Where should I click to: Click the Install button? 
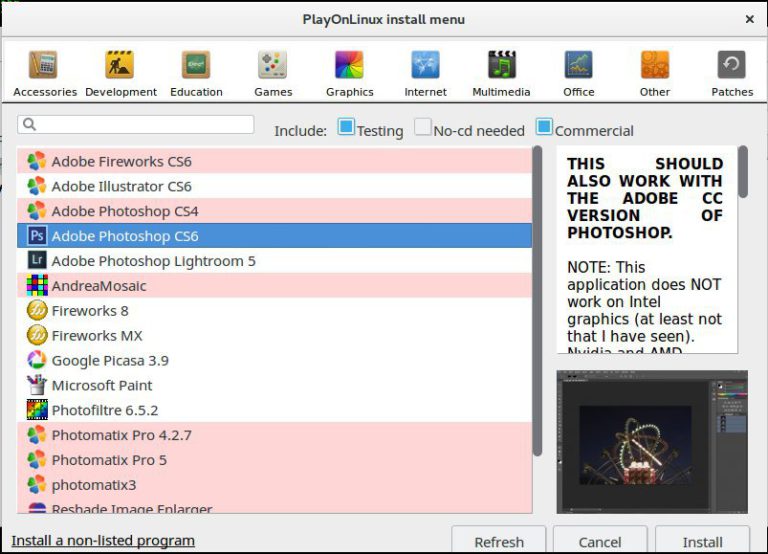coord(702,541)
